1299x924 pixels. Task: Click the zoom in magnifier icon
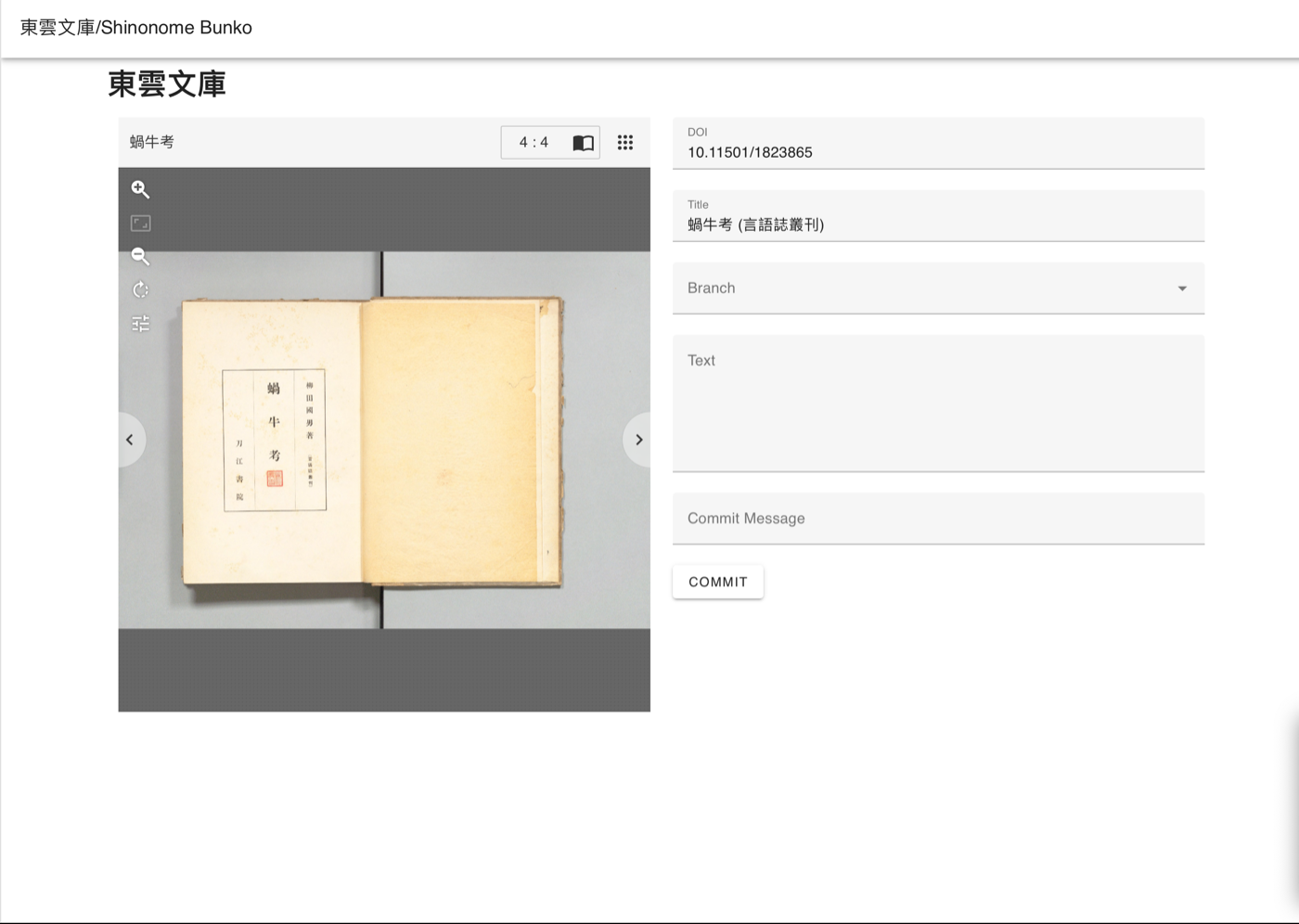pyautogui.click(x=140, y=189)
